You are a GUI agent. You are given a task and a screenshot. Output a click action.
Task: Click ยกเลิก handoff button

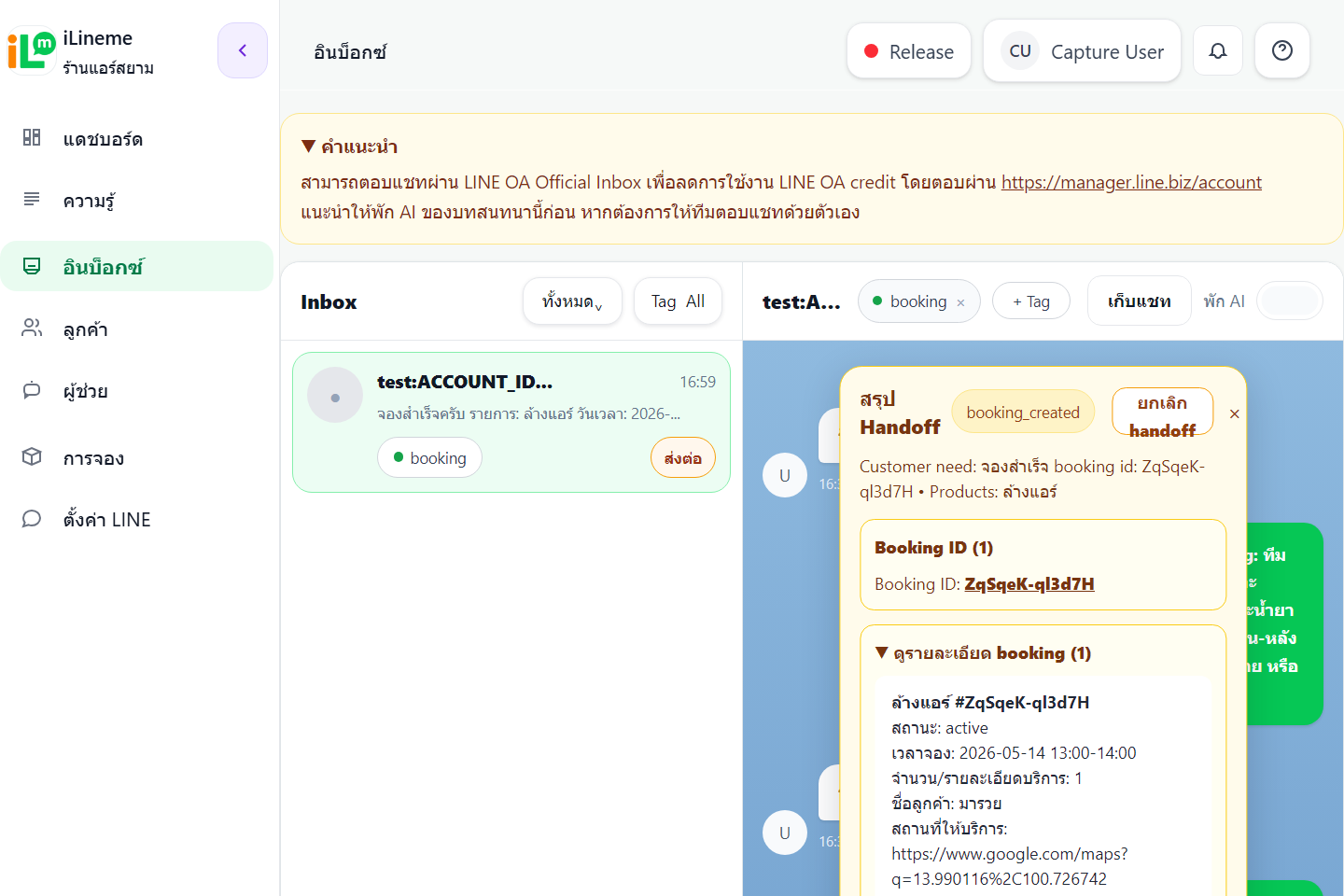[1162, 412]
